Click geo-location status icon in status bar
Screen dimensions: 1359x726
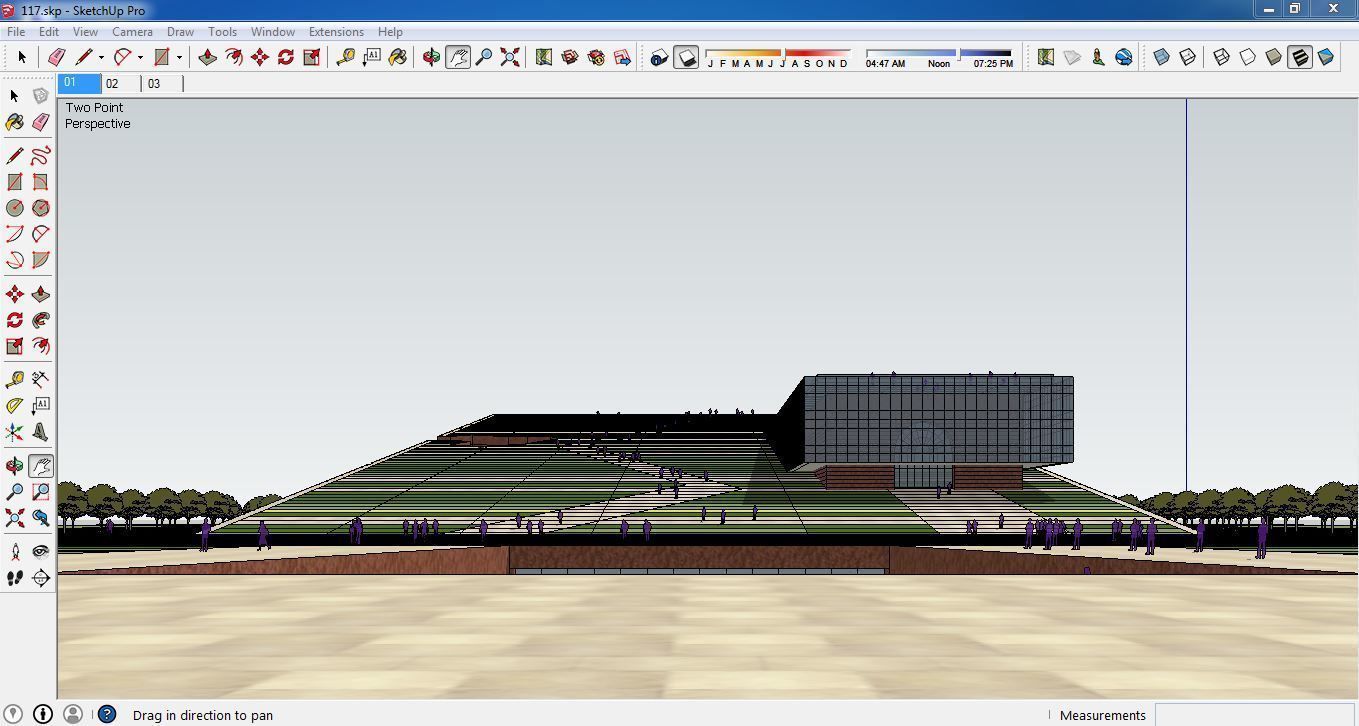15,714
